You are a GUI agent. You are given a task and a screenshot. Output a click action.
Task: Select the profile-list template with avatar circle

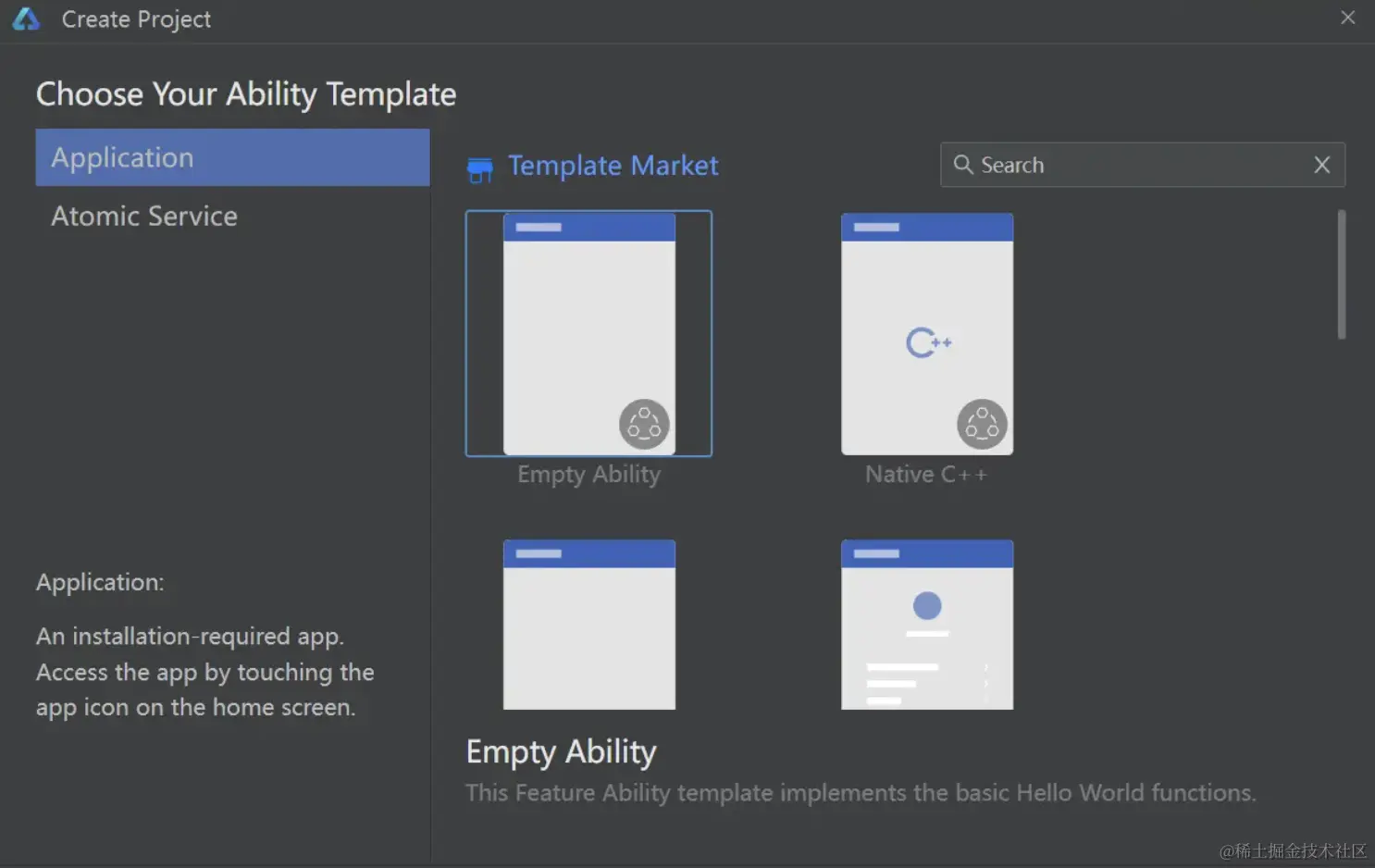[927, 625]
